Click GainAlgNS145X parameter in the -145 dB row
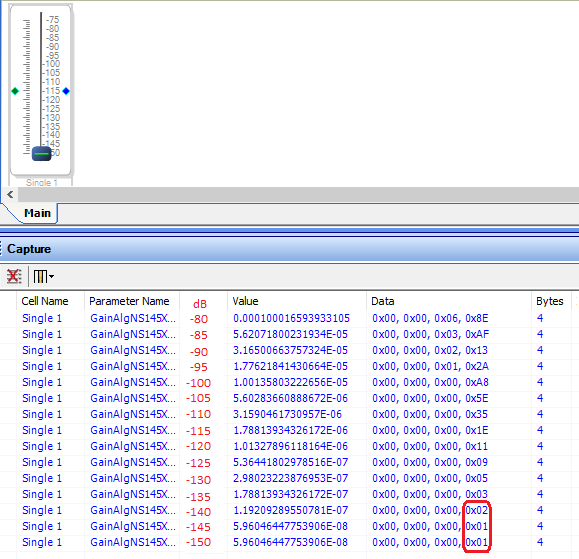 pyautogui.click(x=133, y=527)
